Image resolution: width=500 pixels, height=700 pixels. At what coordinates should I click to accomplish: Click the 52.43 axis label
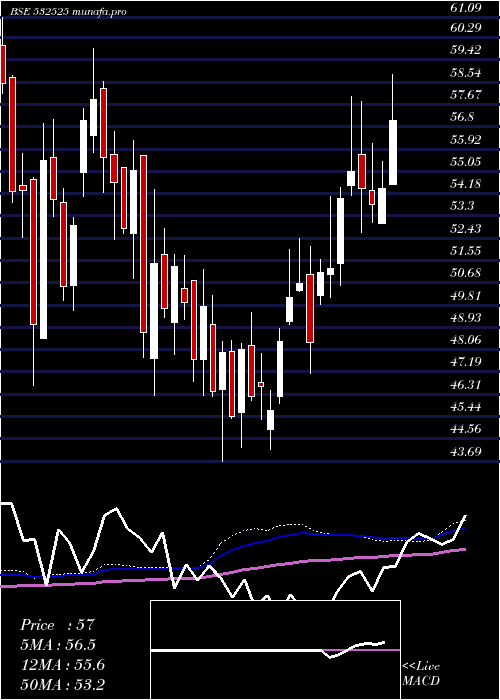466,229
